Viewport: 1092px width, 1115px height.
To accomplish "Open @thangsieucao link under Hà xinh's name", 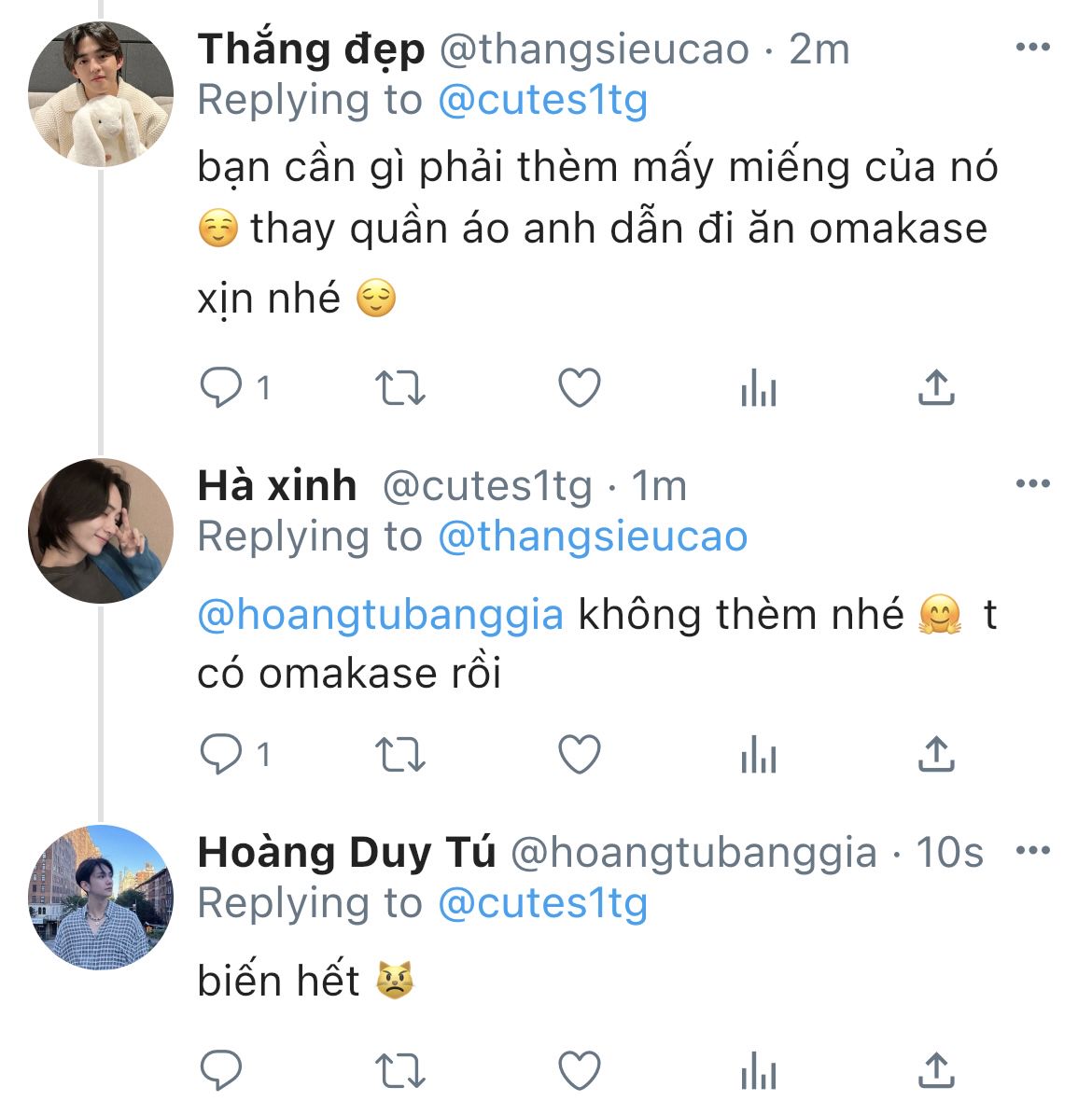I will 593,537.
